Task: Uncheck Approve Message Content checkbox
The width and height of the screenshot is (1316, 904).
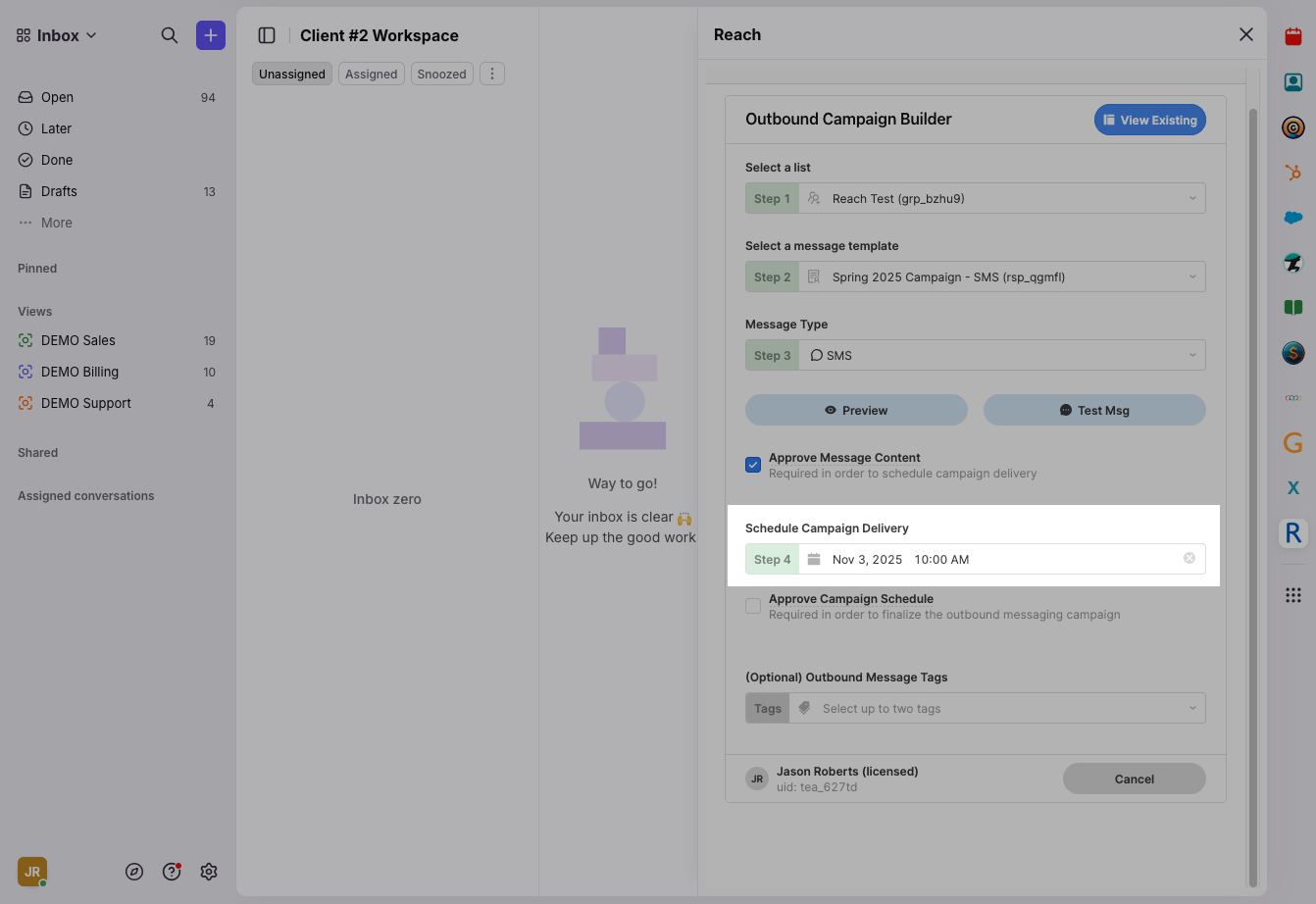Action: [753, 465]
